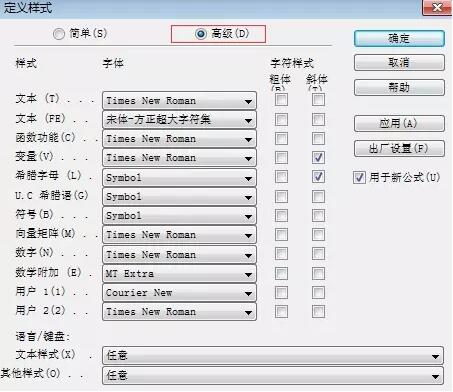This screenshot has width=453, height=392.
Task: Select the 简单(S) radio button
Action: (59, 34)
